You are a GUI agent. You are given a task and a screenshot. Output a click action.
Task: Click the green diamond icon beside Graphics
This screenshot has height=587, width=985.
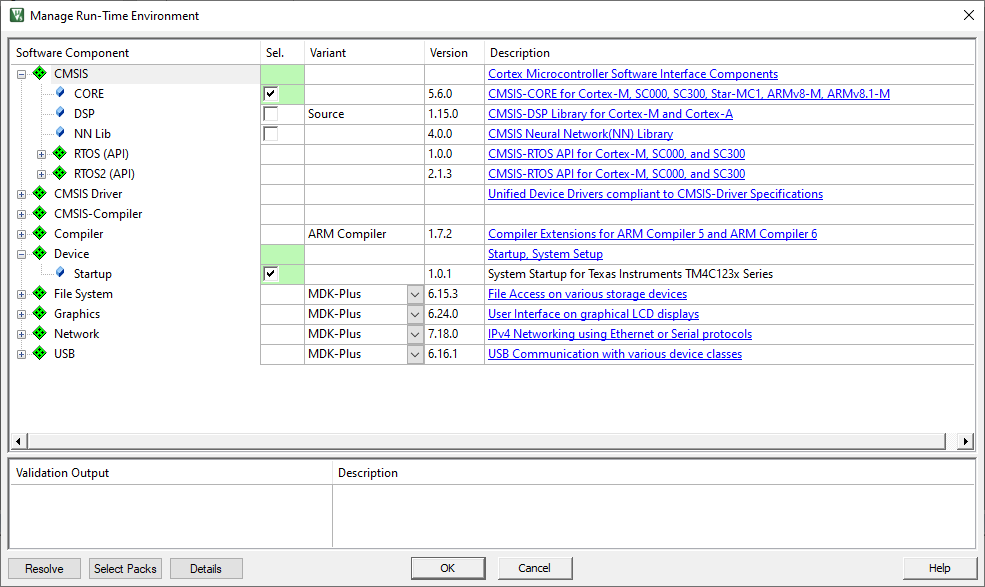click(40, 314)
